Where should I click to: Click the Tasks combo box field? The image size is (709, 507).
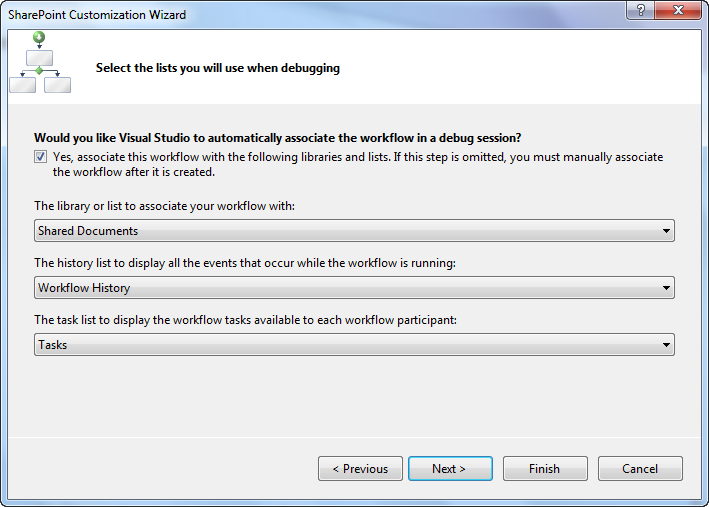point(340,345)
